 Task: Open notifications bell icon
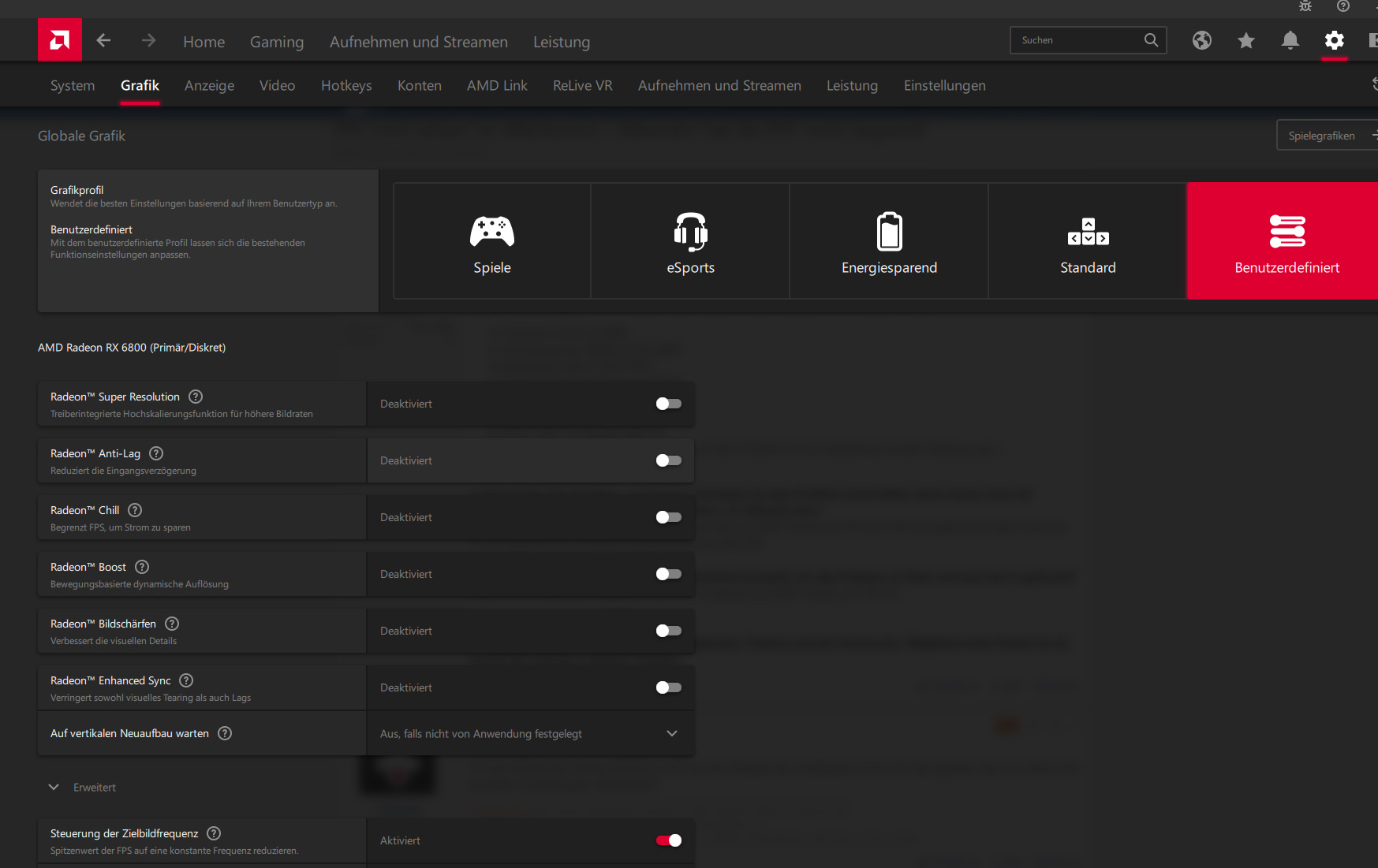pyautogui.click(x=1290, y=40)
